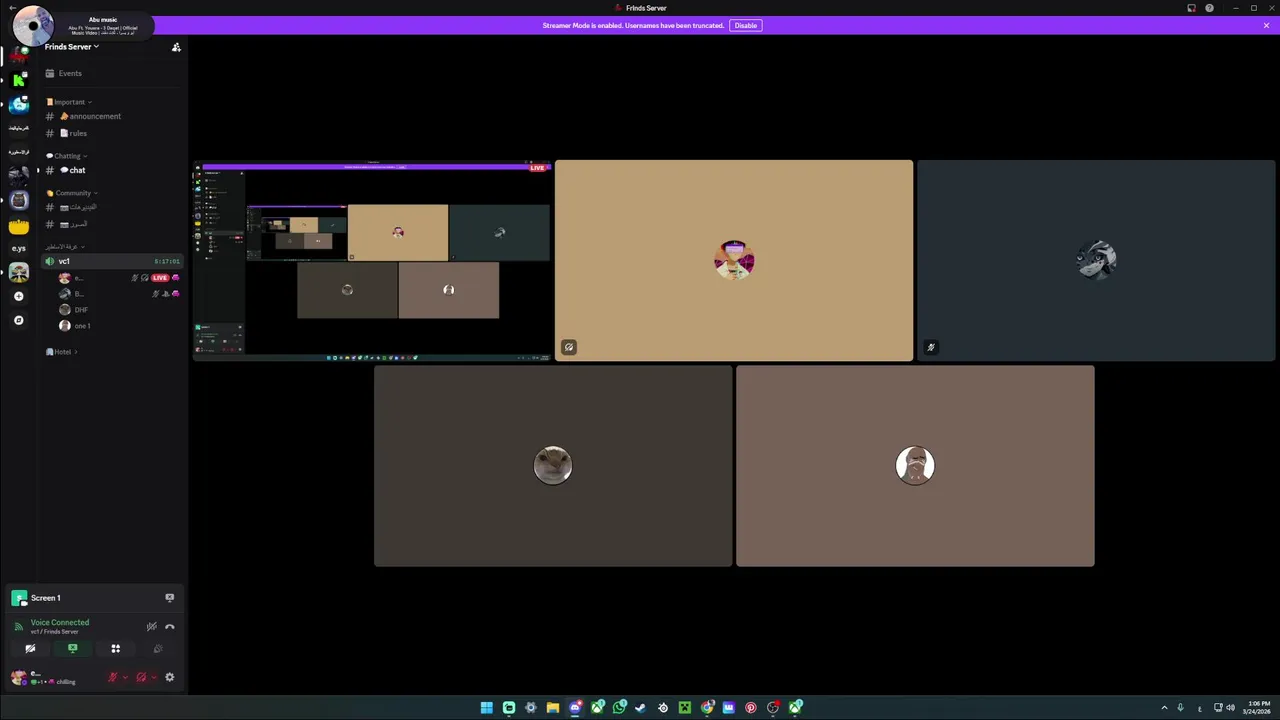
Task: Open microphone input options arrow
Action: click(124, 678)
